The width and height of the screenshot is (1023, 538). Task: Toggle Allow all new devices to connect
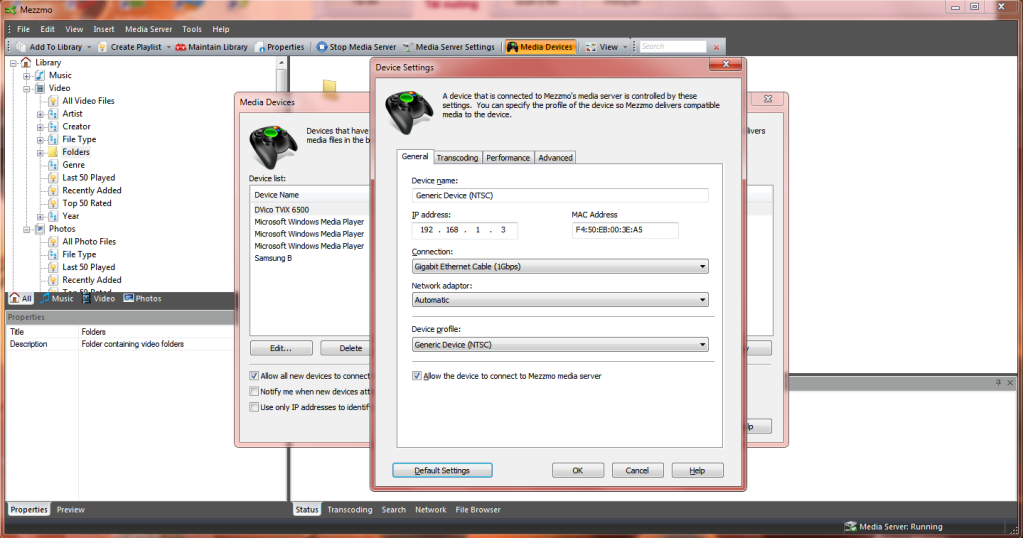point(254,376)
